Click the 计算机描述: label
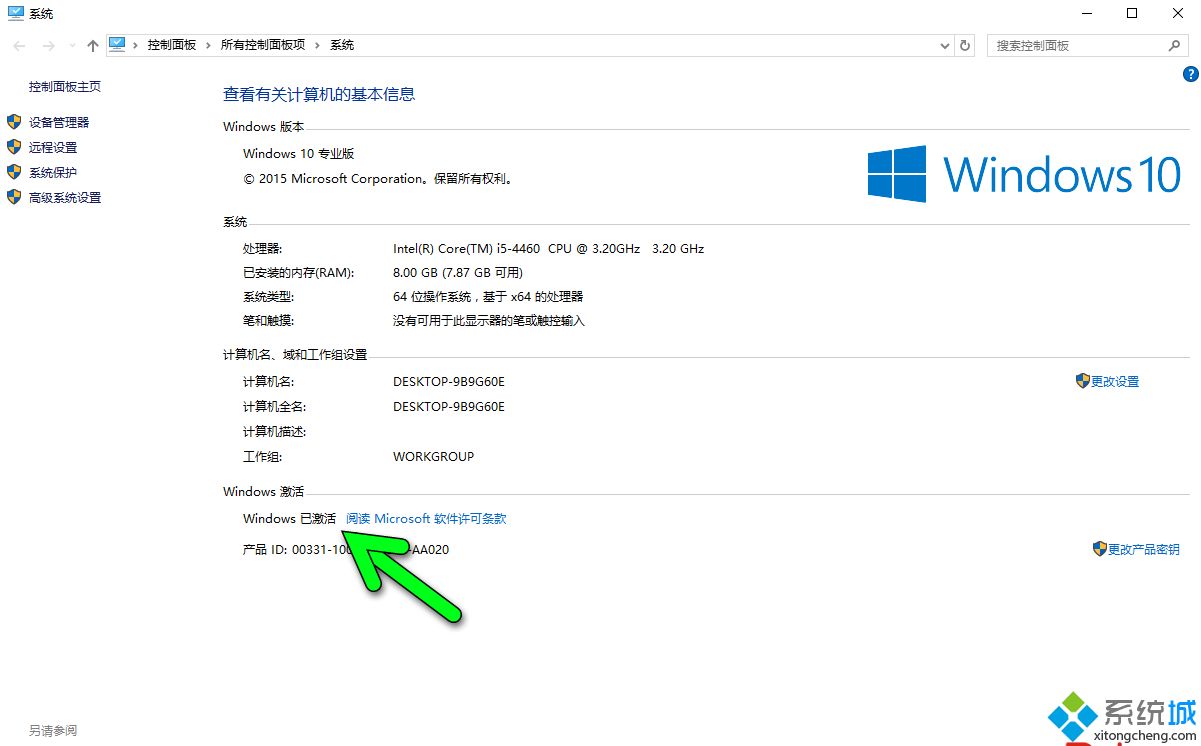This screenshot has height=746, width=1201. 275,431
